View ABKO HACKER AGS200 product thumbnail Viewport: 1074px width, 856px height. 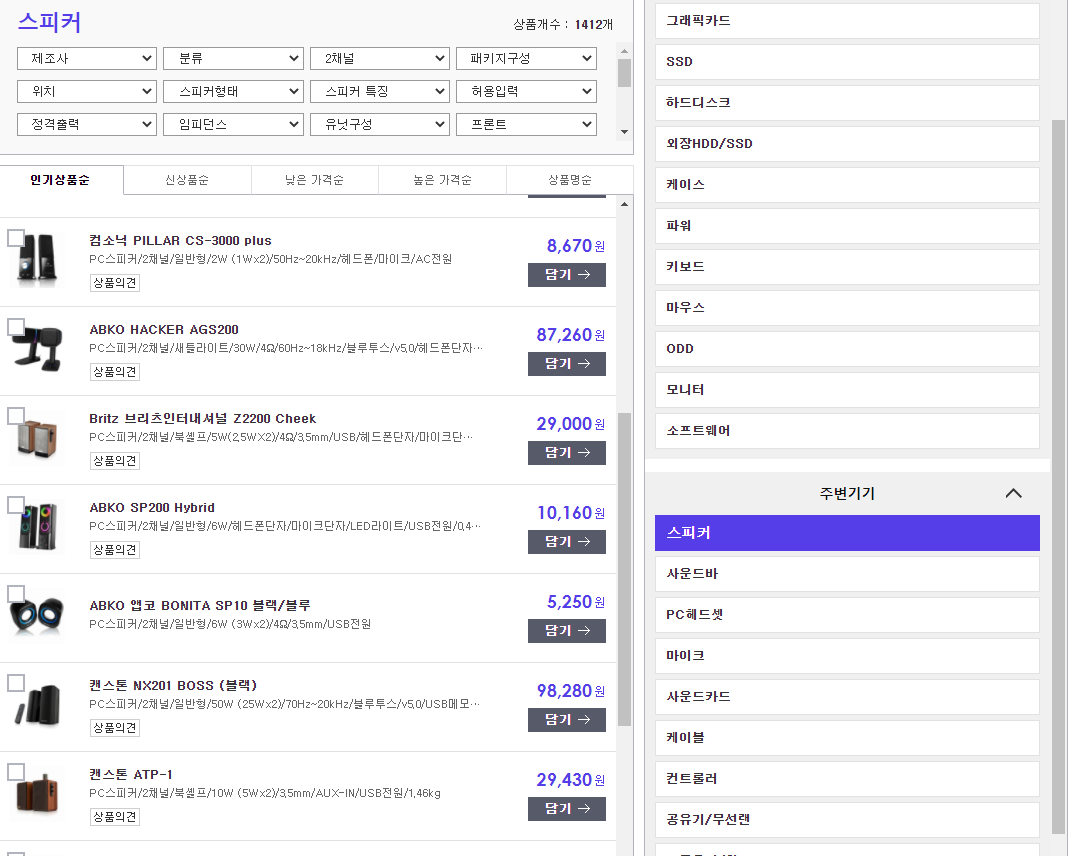(38, 349)
